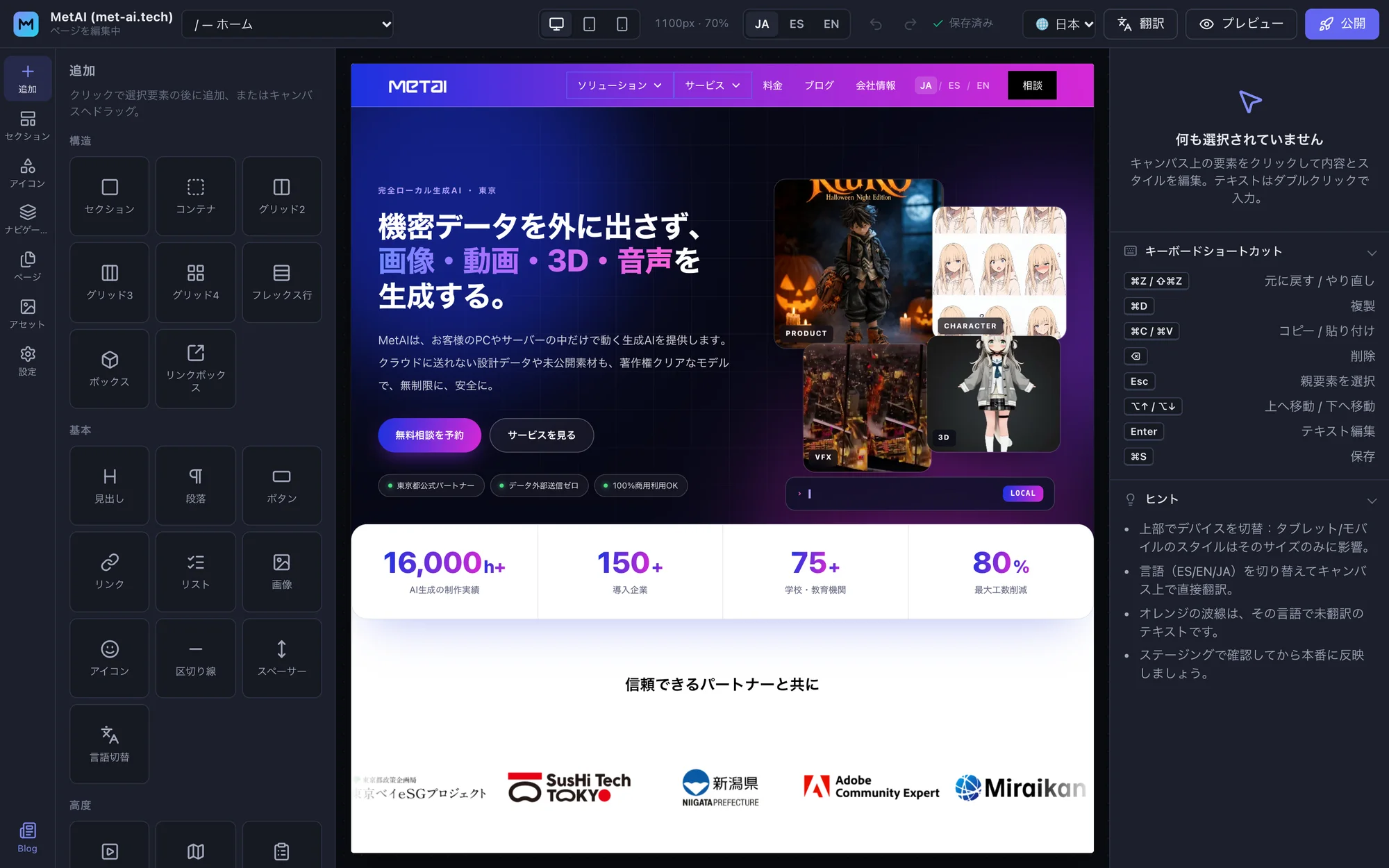Viewport: 1389px width, 868px height.
Task: Switch editor language to JA
Action: [762, 24]
